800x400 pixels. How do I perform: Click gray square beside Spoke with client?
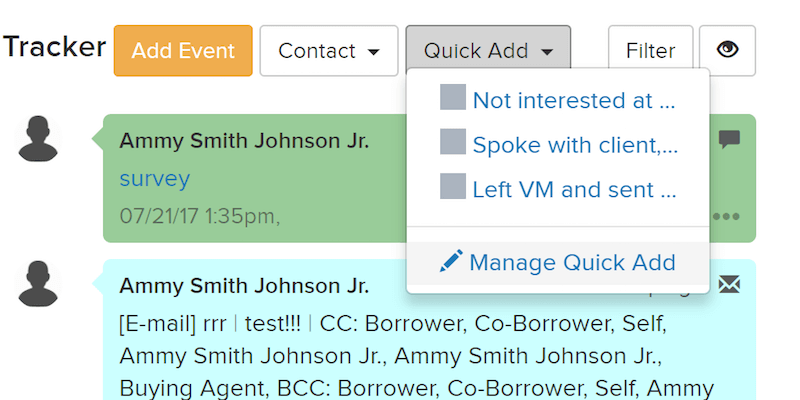coord(453,143)
